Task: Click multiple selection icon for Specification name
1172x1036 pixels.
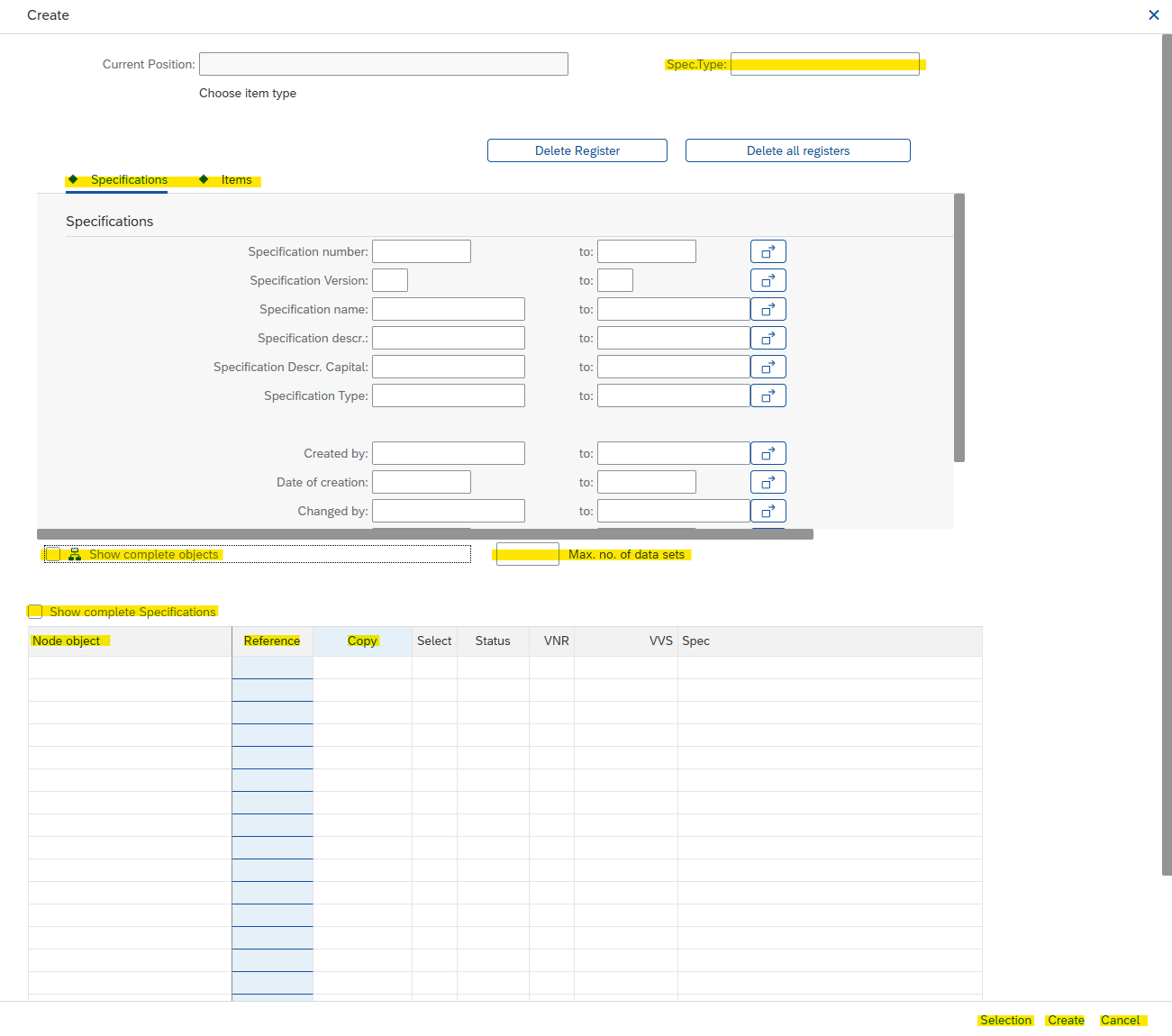Action: click(x=768, y=309)
